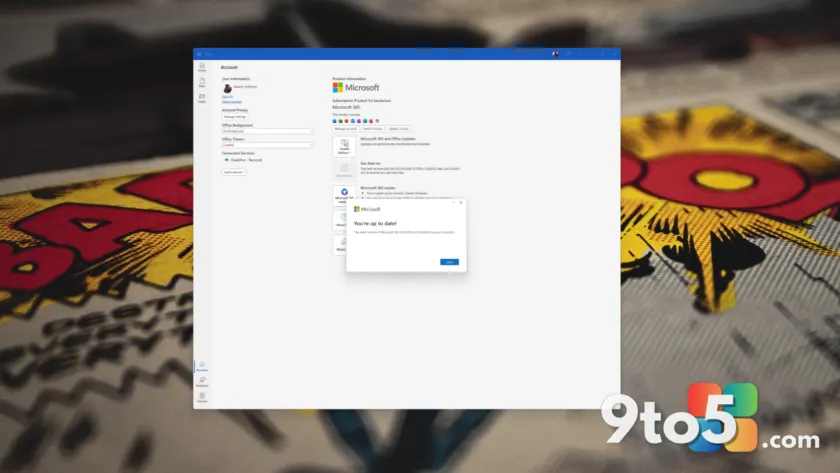Click the app grid icon in title bar
Viewport: 840px width, 473px height.
[199, 54]
